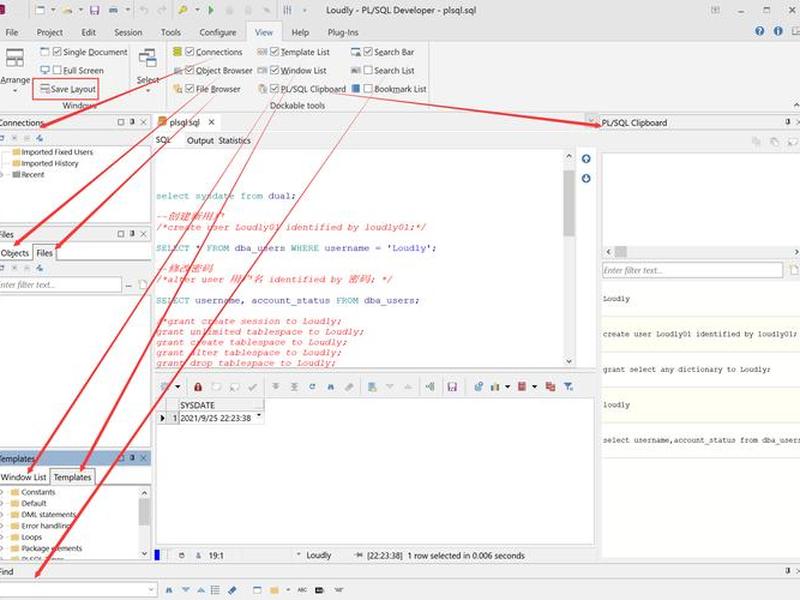Uncheck the Template List checkbox
The image size is (800, 600).
pos(274,52)
